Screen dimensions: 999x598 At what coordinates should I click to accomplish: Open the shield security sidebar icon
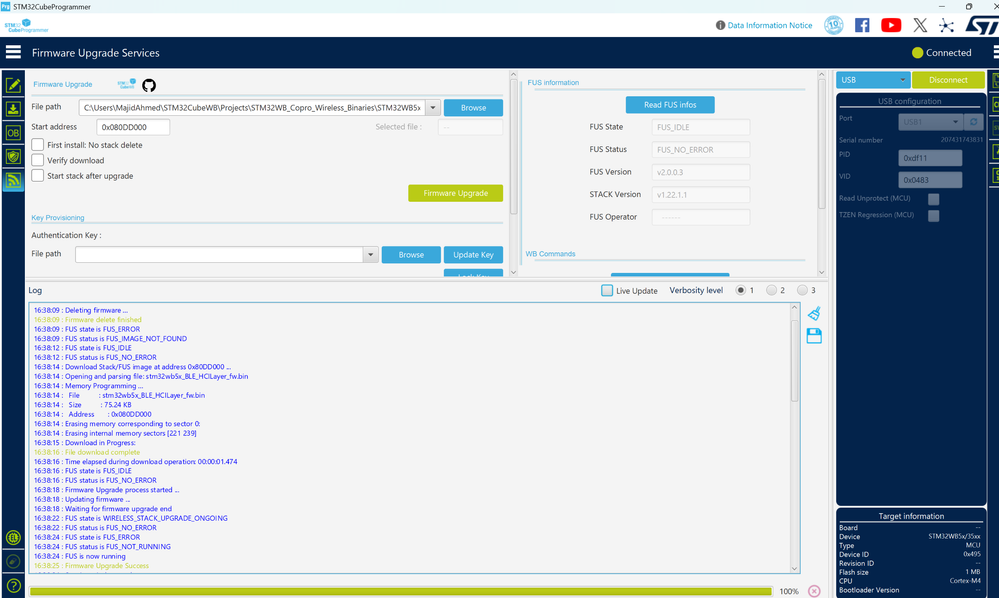click(x=13, y=157)
